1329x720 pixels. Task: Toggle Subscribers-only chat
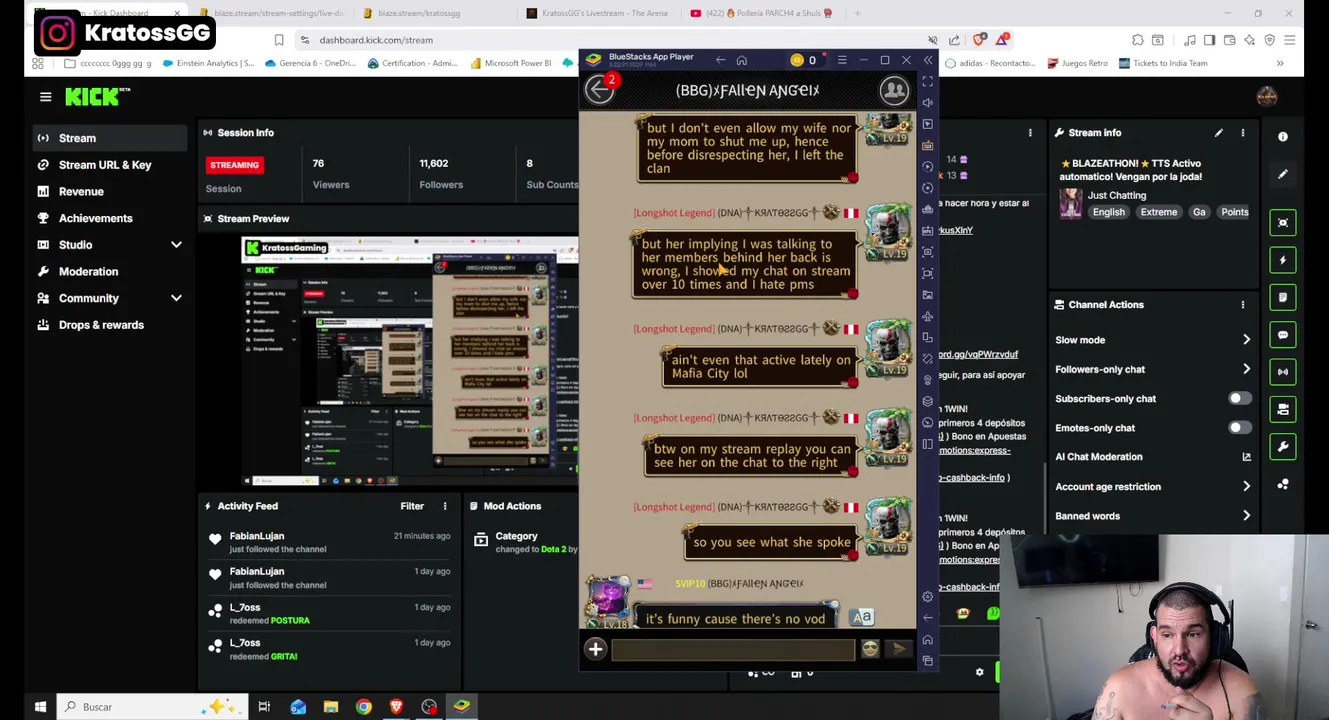coord(1239,399)
